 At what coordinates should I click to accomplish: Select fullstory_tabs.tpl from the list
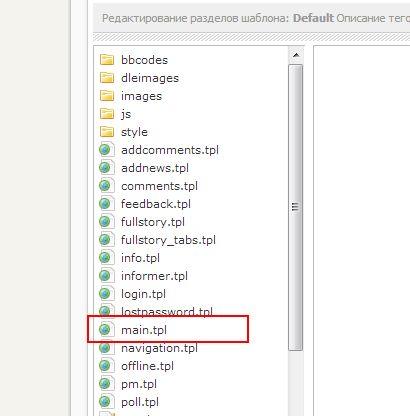(168, 240)
